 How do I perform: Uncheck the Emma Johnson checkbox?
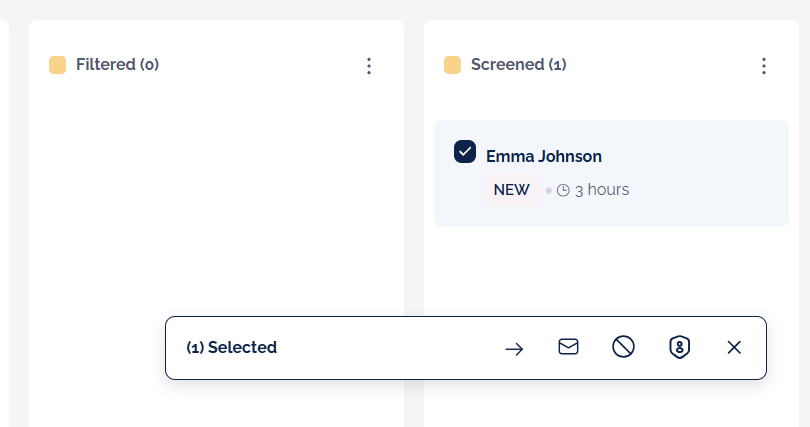[x=465, y=151]
